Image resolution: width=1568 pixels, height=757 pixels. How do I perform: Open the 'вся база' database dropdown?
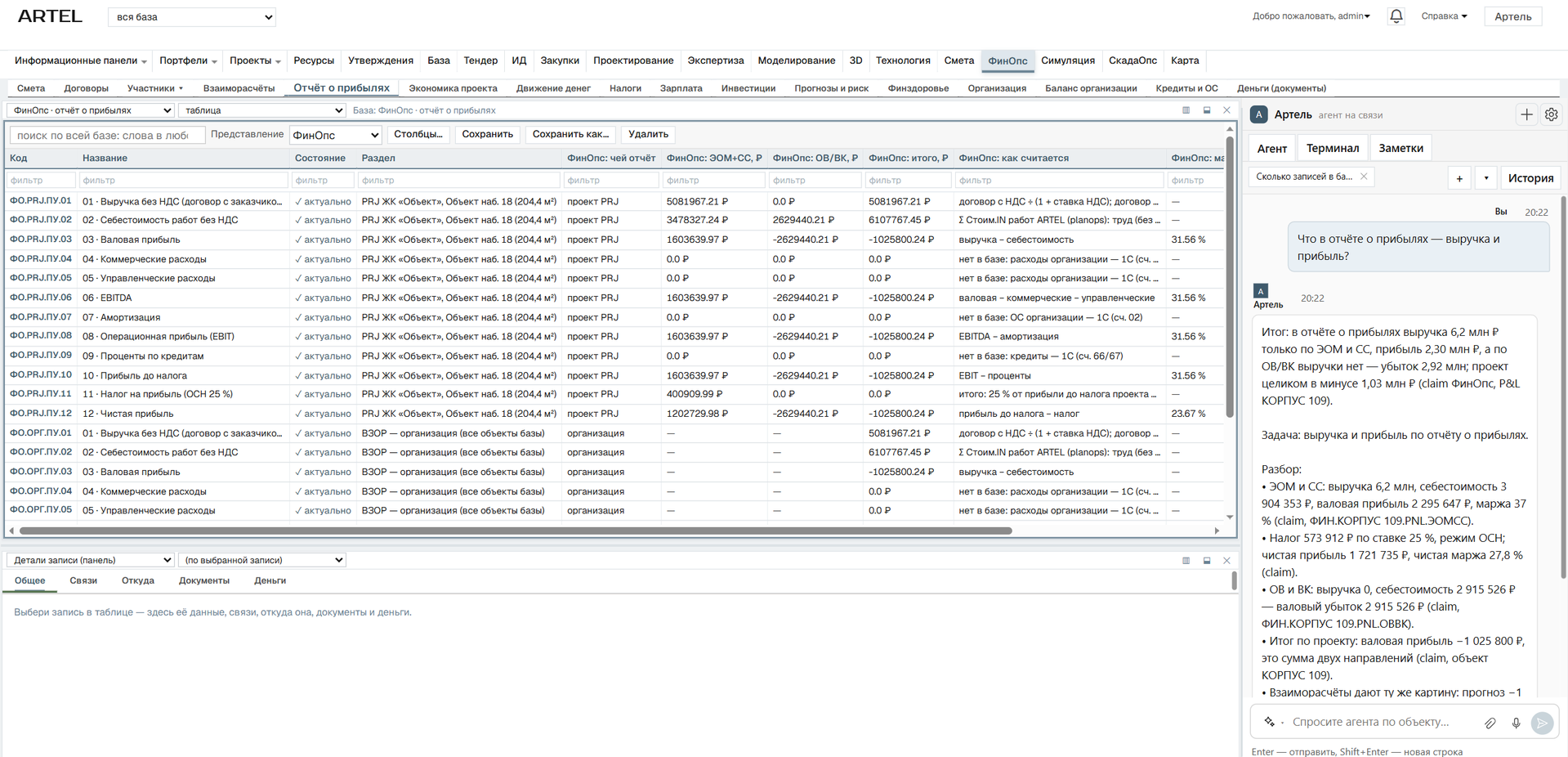coord(192,17)
